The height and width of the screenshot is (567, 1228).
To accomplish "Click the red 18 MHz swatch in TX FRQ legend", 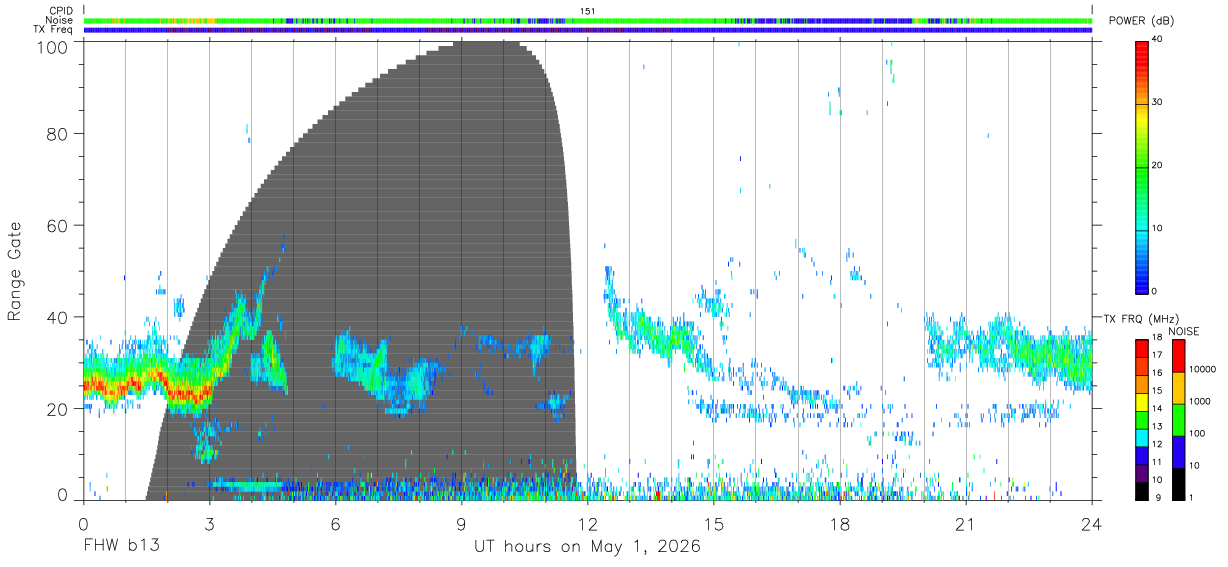I will [x=1142, y=347].
